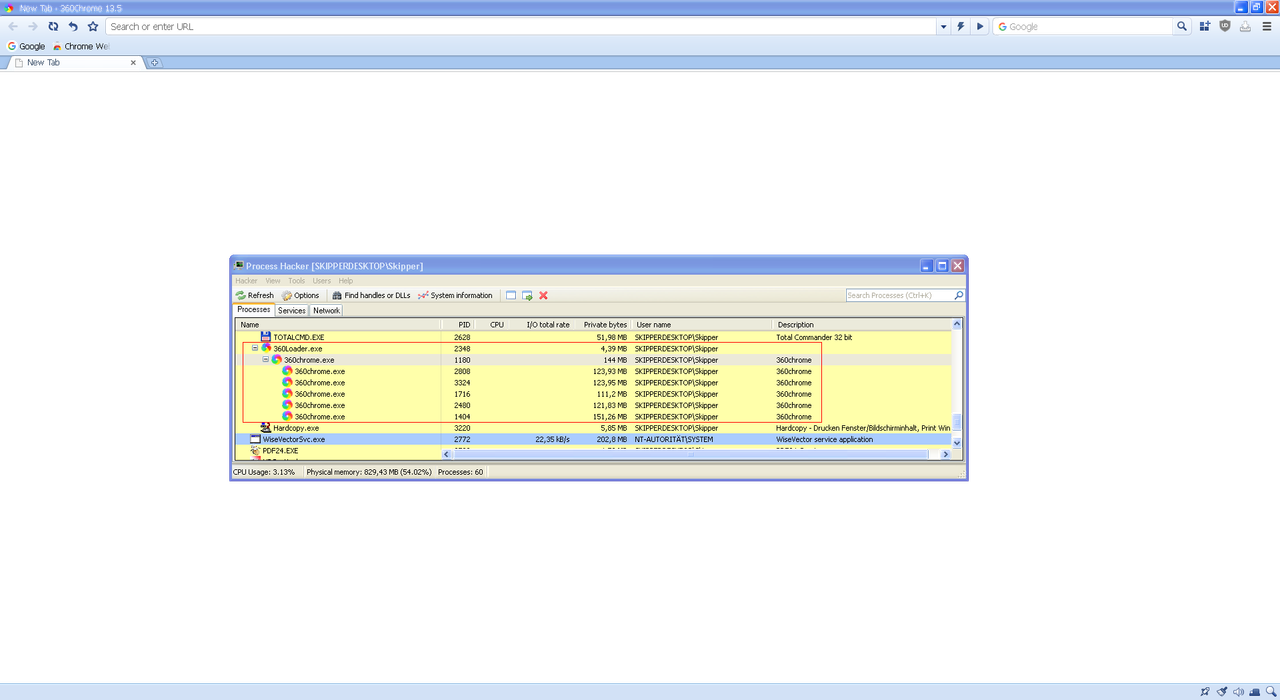The height and width of the screenshot is (700, 1280).
Task: Open the Hacker menu
Action: [246, 281]
